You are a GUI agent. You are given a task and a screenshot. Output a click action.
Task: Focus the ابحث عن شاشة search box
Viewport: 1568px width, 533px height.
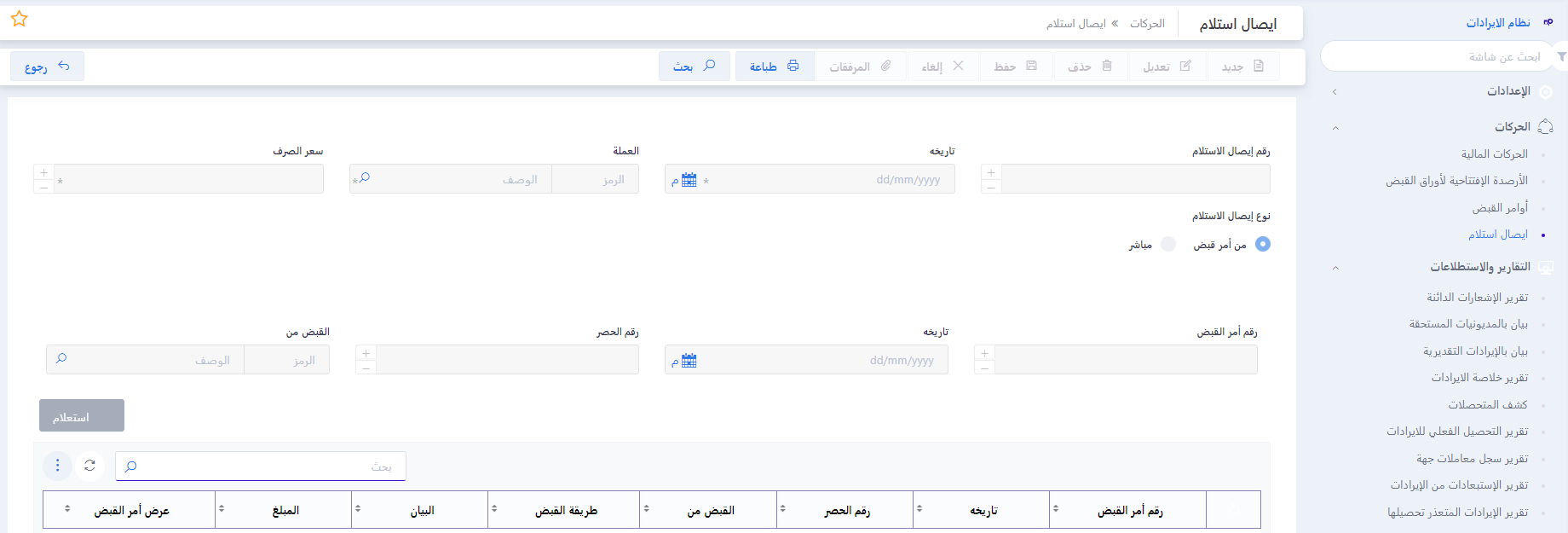[1438, 56]
